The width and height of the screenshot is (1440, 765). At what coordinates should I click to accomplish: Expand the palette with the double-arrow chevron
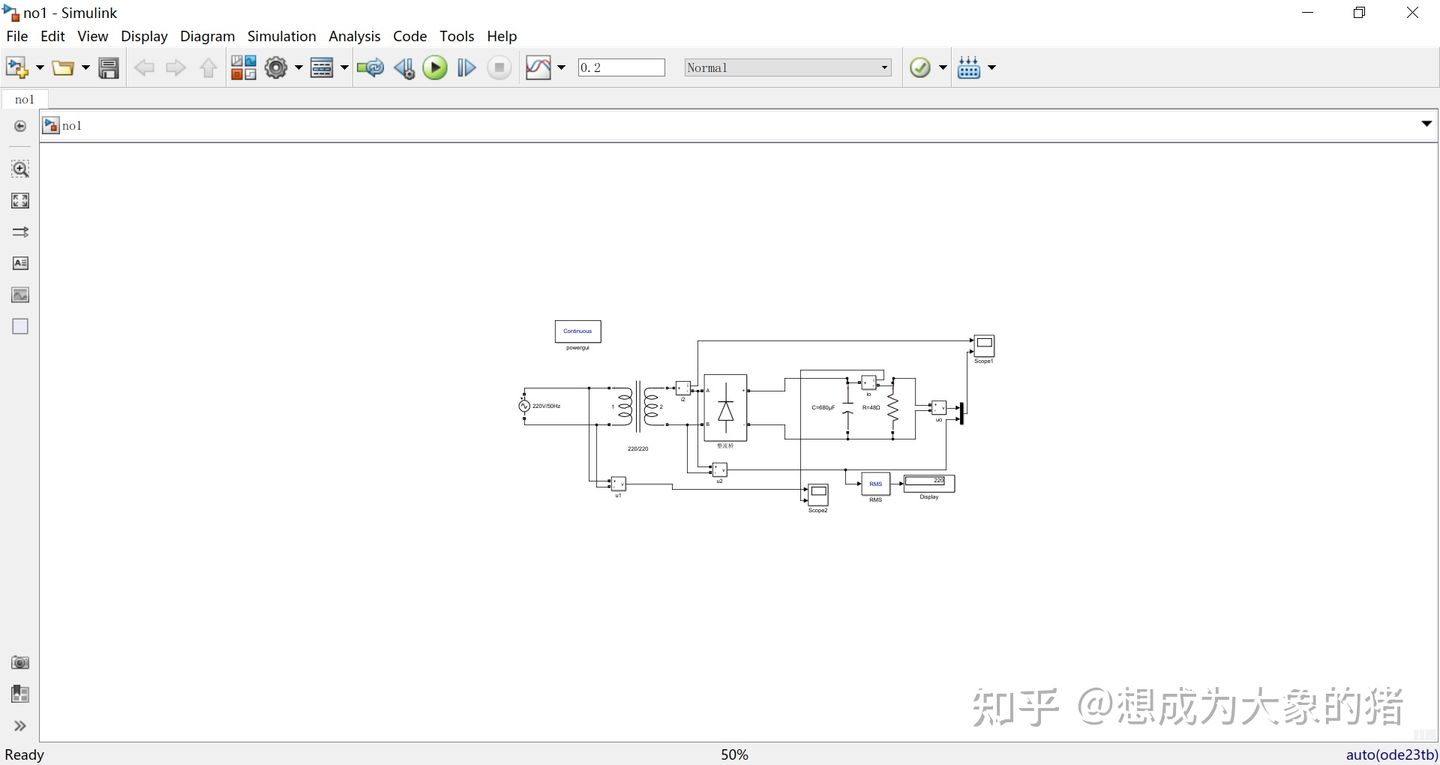click(x=20, y=725)
